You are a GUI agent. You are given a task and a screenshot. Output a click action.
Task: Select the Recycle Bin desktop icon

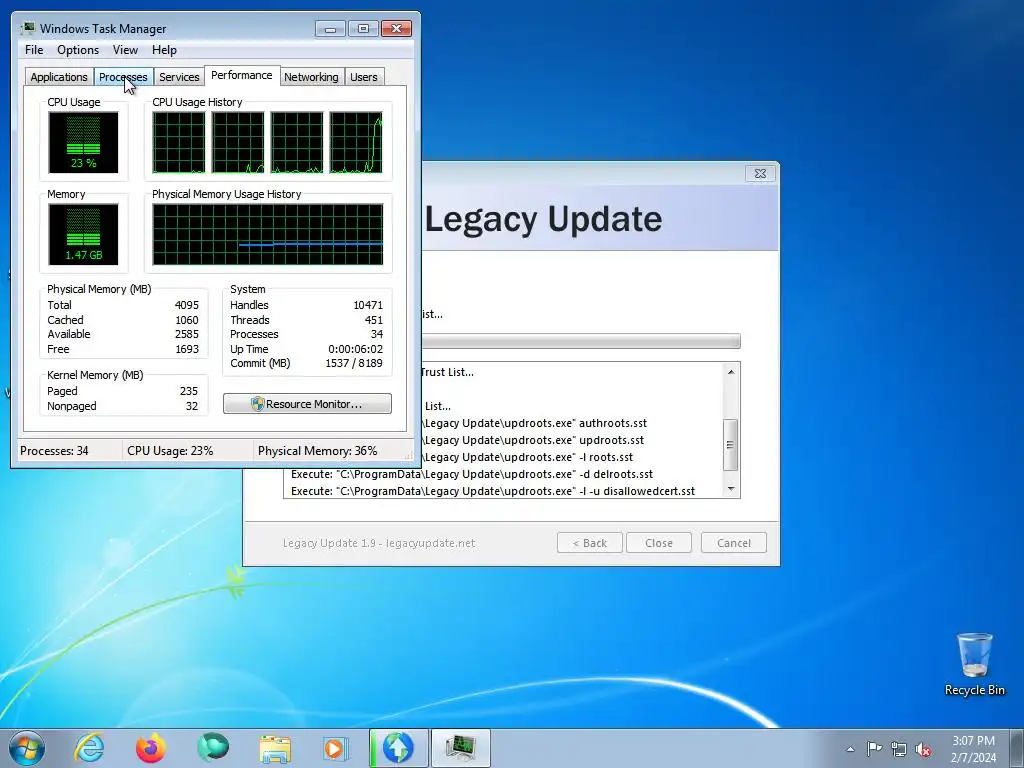click(974, 664)
